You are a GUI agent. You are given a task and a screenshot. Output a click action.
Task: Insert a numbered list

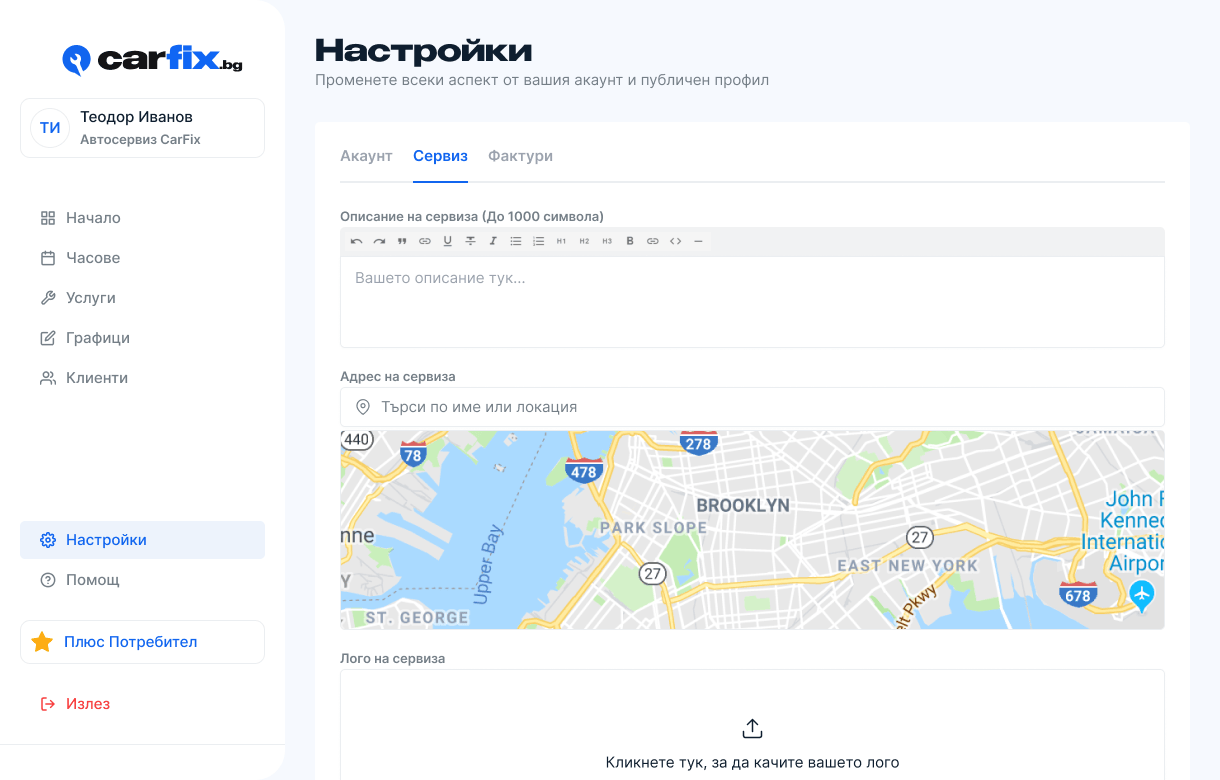(x=538, y=241)
